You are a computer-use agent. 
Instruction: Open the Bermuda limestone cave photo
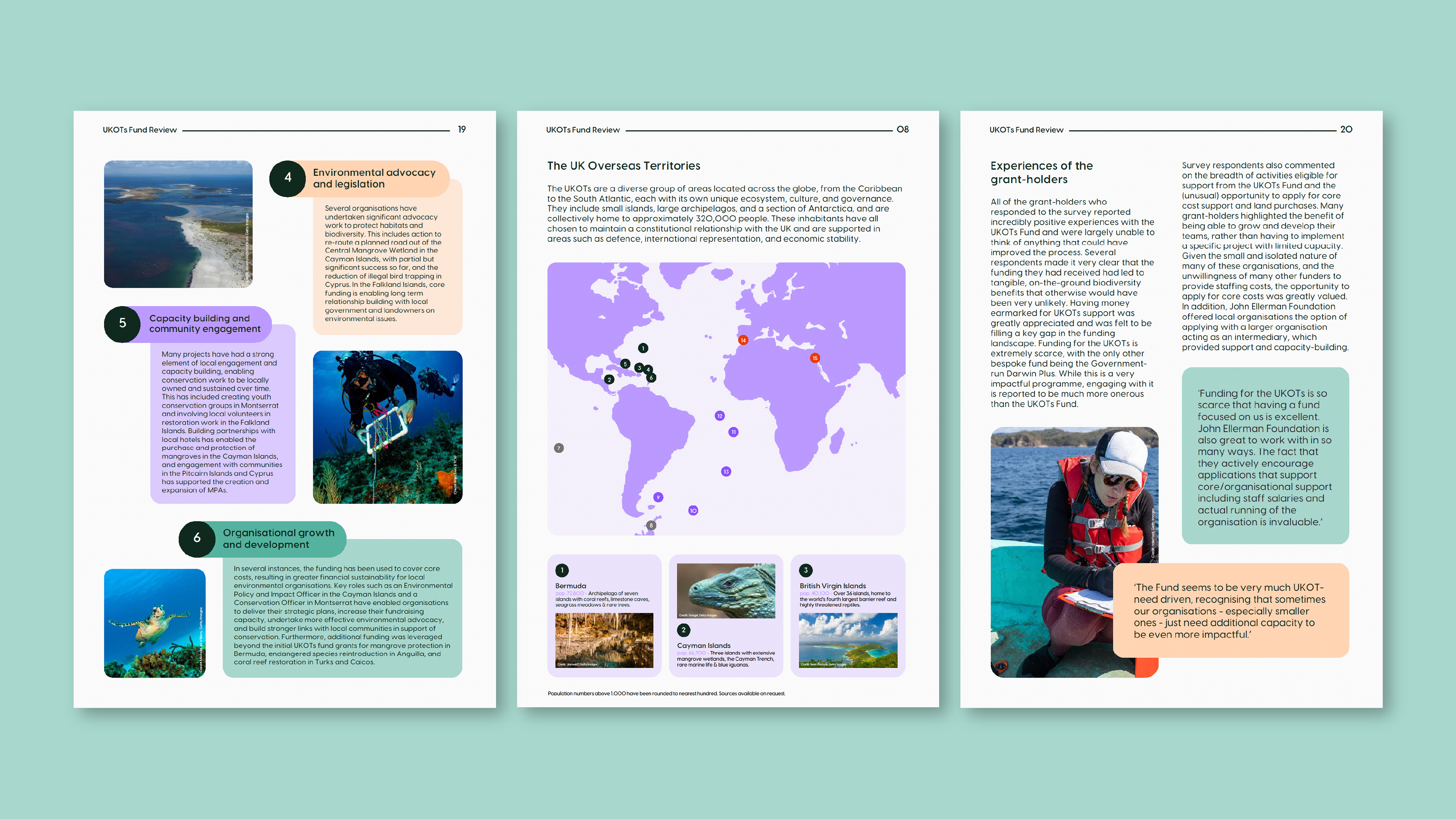coord(604,640)
